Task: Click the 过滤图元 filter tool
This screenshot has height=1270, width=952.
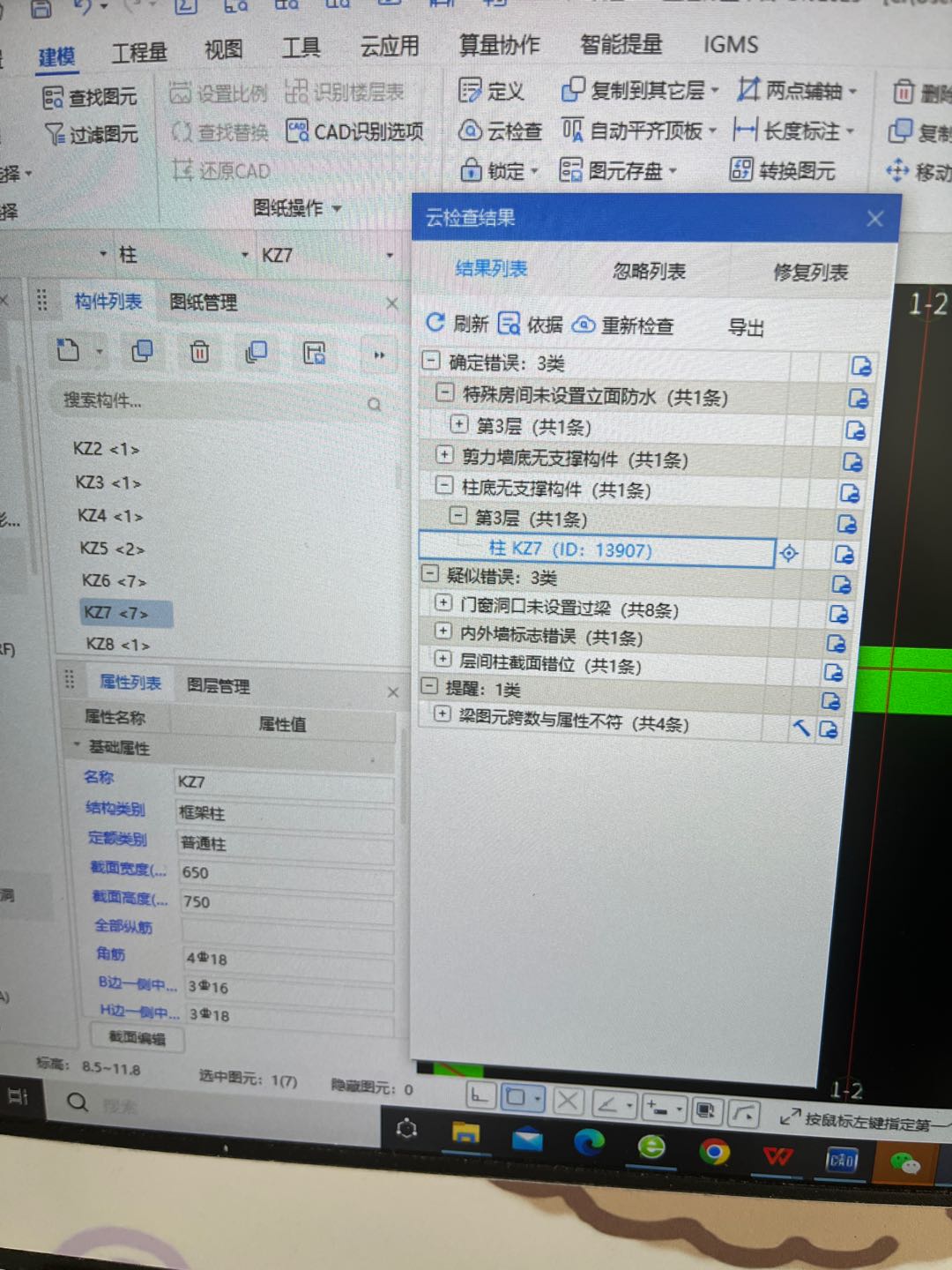Action: point(92,134)
